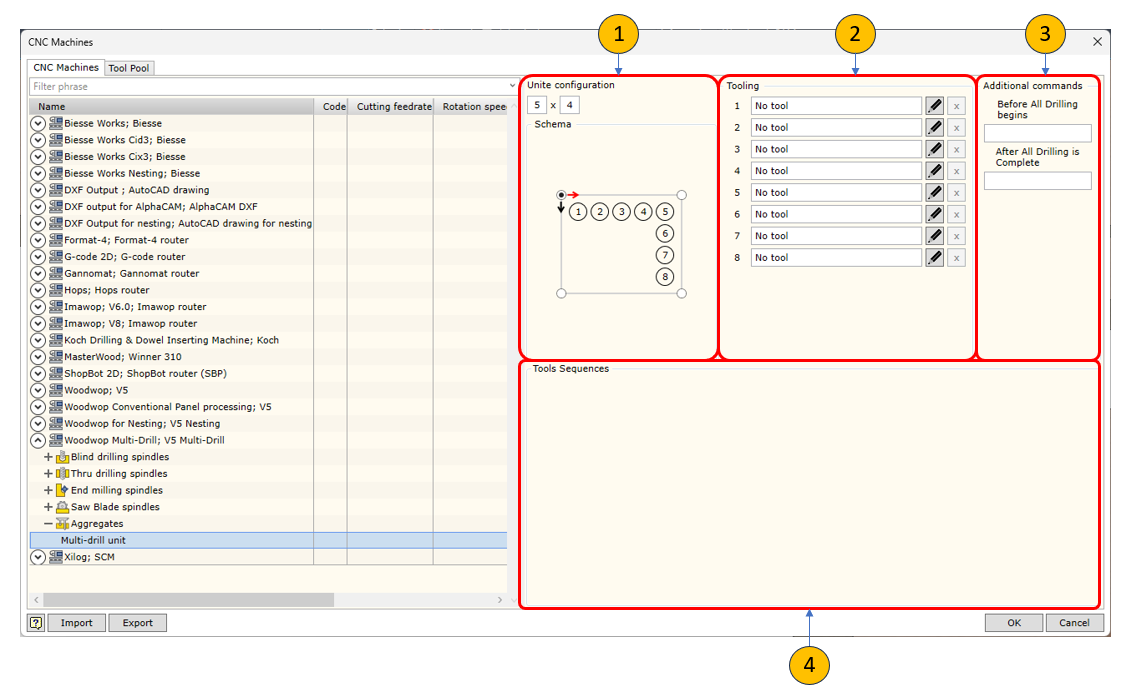This screenshot has height=691, width=1136.
Task: Click the Blind drilling spindles icon
Action: point(62,457)
